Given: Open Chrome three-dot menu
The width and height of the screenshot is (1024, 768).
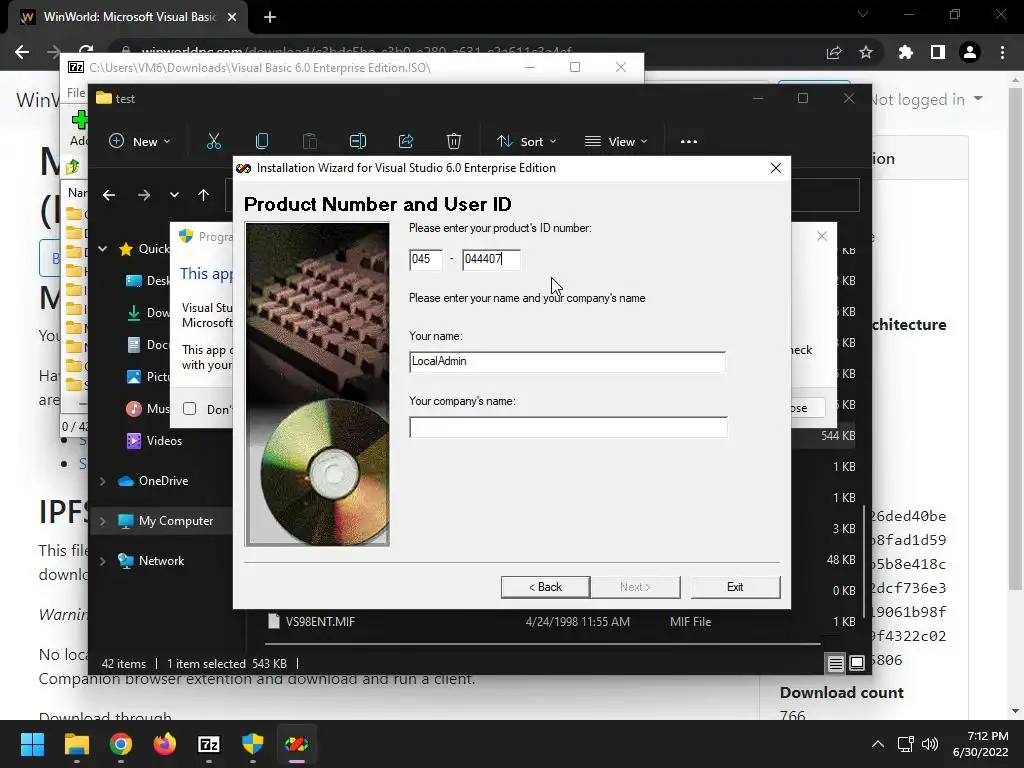Looking at the screenshot, I should [x=1002, y=52].
